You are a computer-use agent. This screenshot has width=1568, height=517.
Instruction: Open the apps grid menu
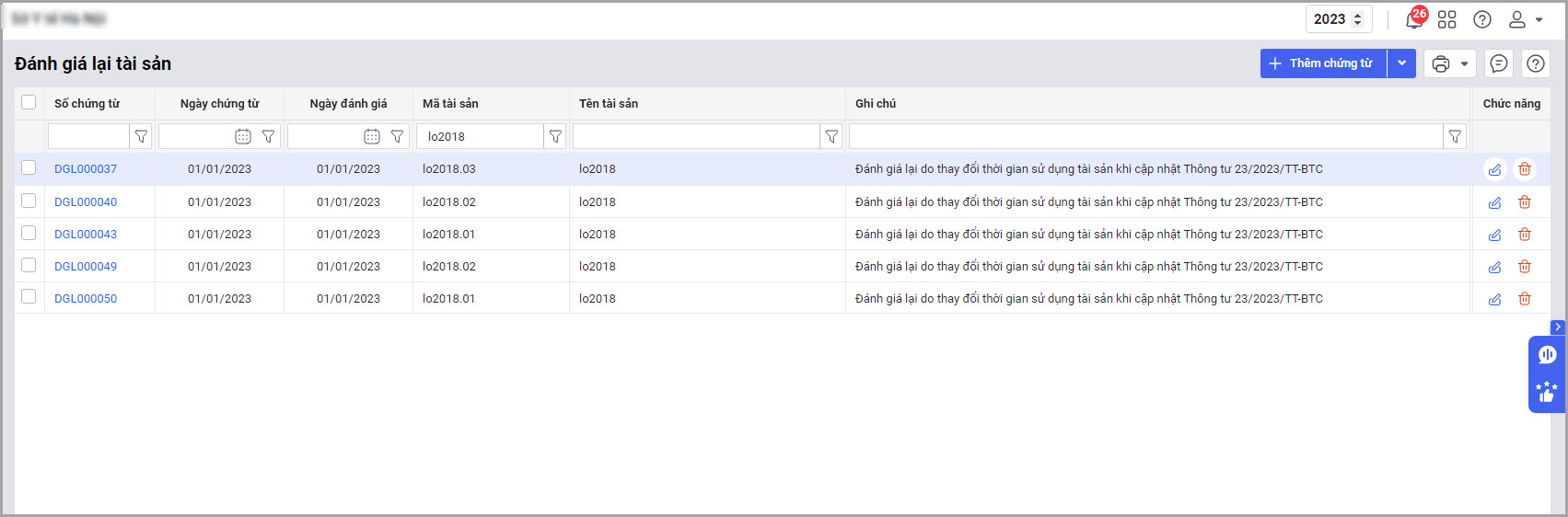click(1447, 19)
